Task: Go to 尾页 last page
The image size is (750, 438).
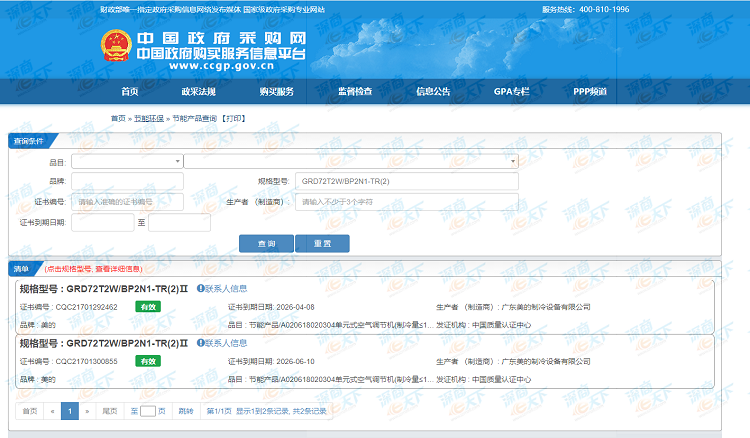Action: point(110,411)
